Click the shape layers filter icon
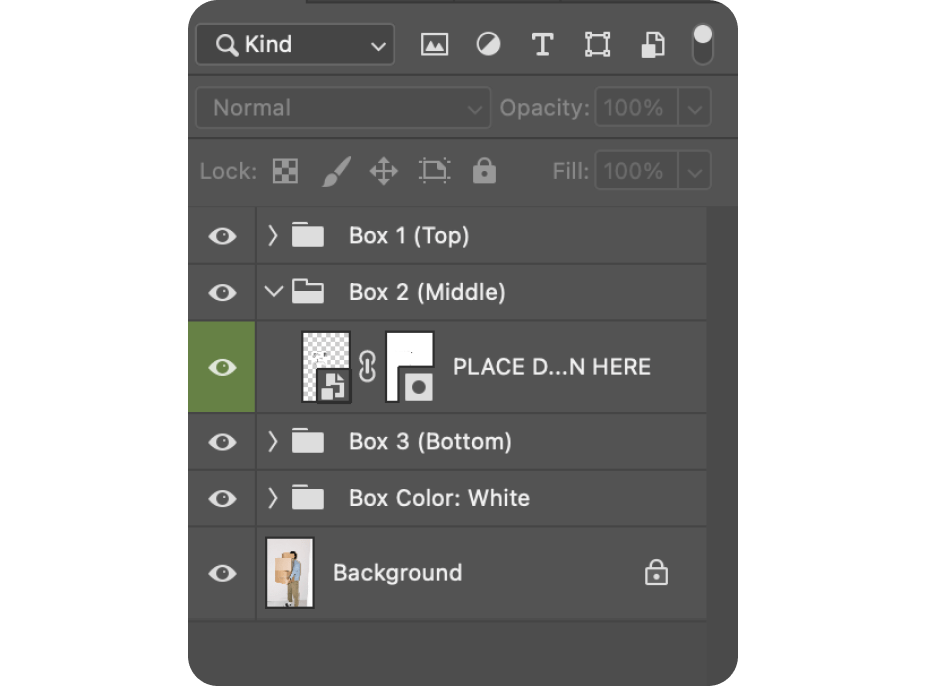 point(597,44)
